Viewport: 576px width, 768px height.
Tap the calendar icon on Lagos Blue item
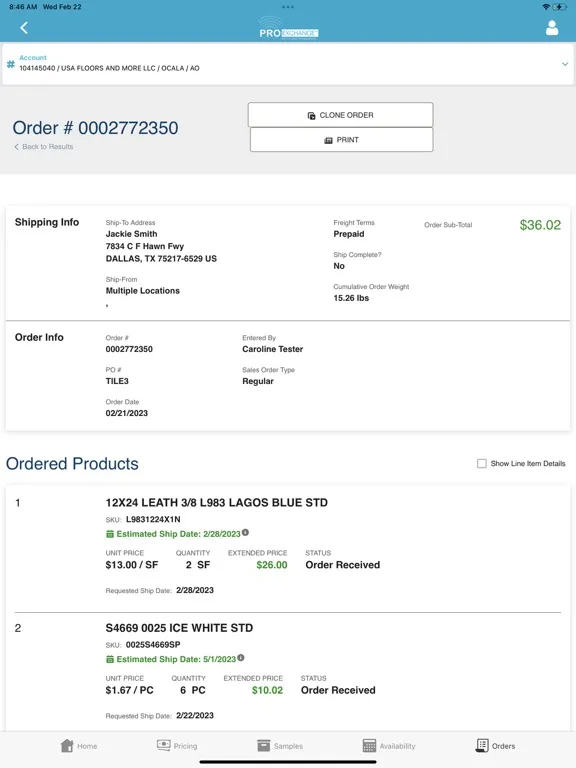pos(110,534)
